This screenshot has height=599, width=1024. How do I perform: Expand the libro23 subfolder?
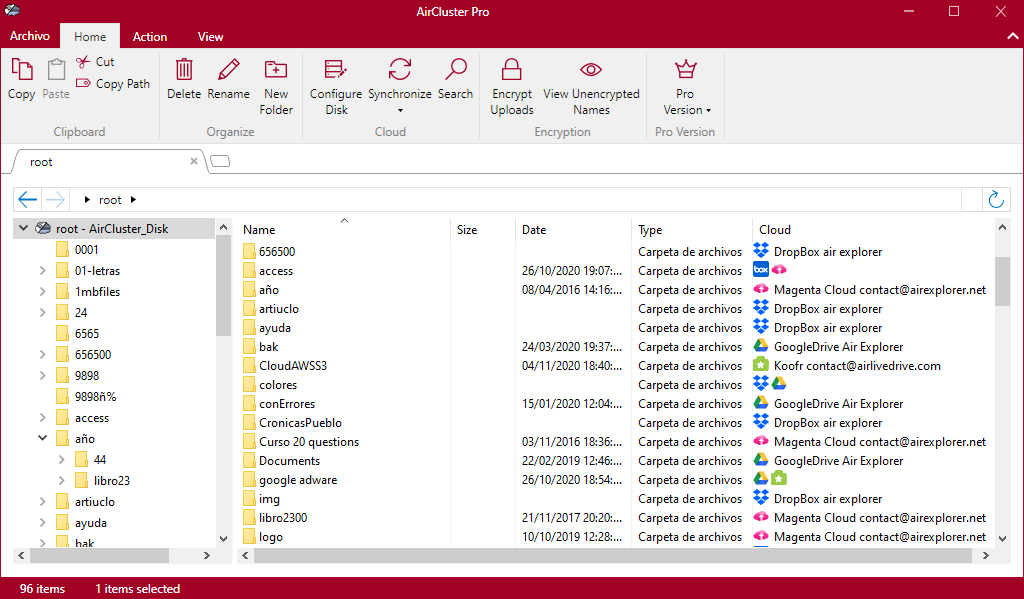61,481
